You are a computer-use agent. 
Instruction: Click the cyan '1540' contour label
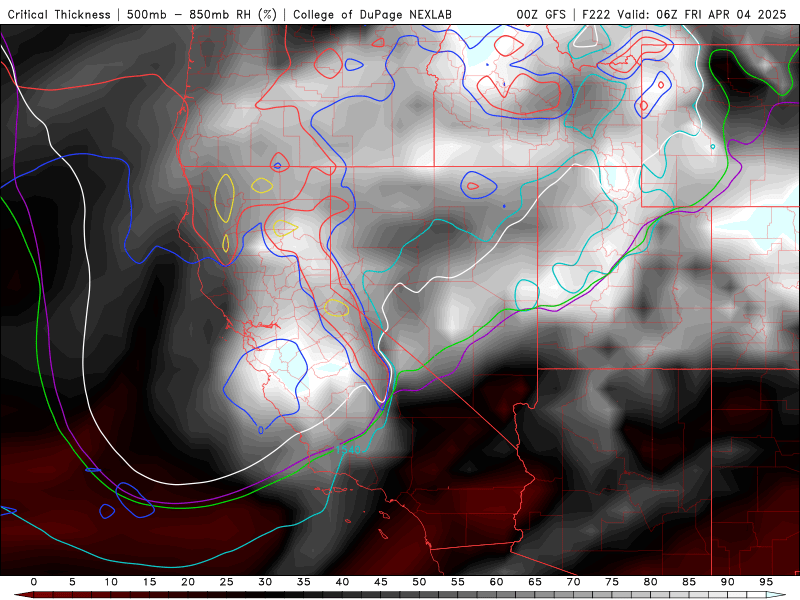[348, 449]
